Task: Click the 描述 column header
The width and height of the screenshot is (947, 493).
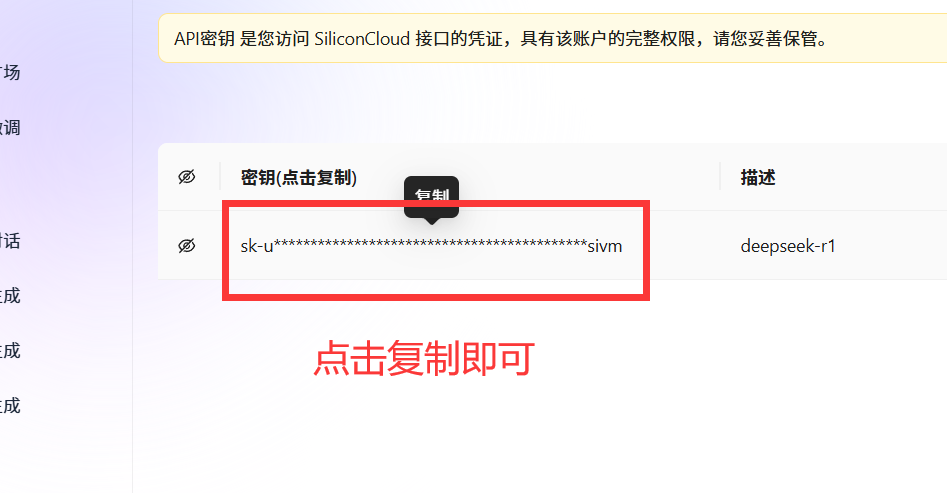Action: click(758, 177)
